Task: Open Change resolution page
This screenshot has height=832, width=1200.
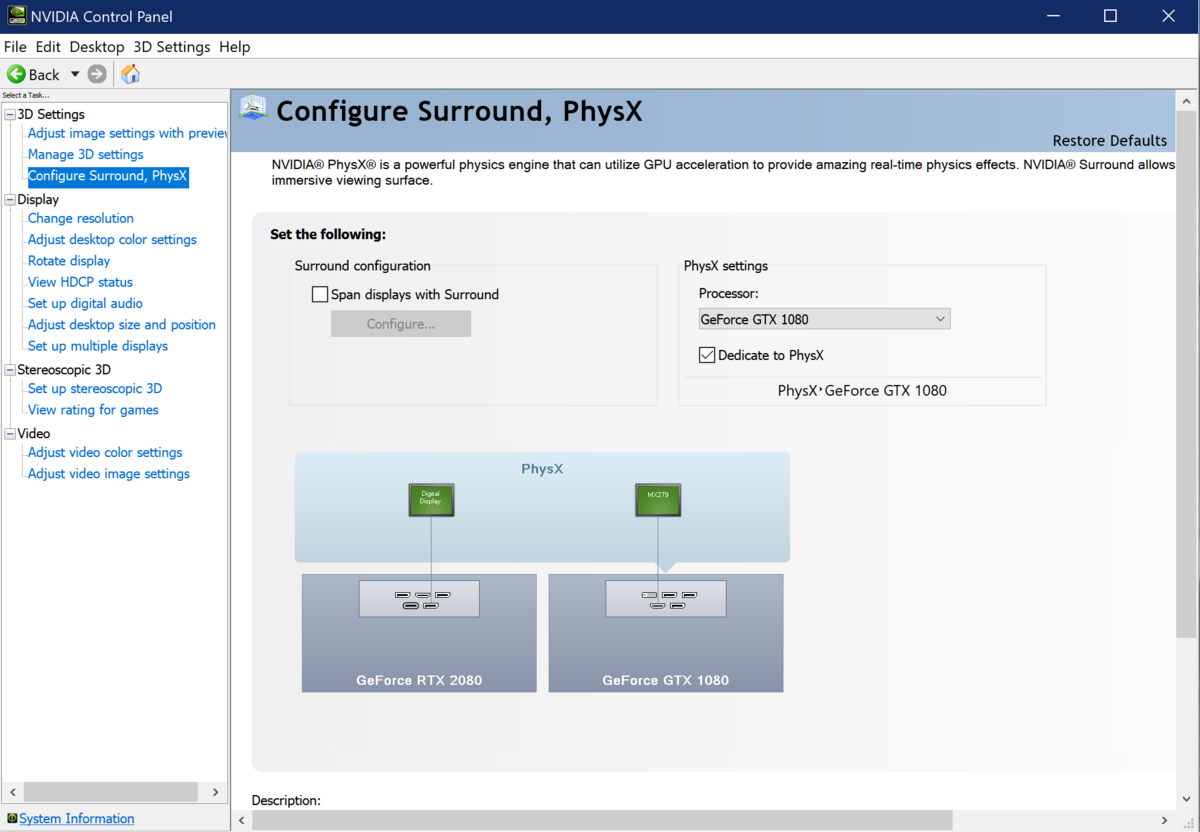Action: click(81, 218)
